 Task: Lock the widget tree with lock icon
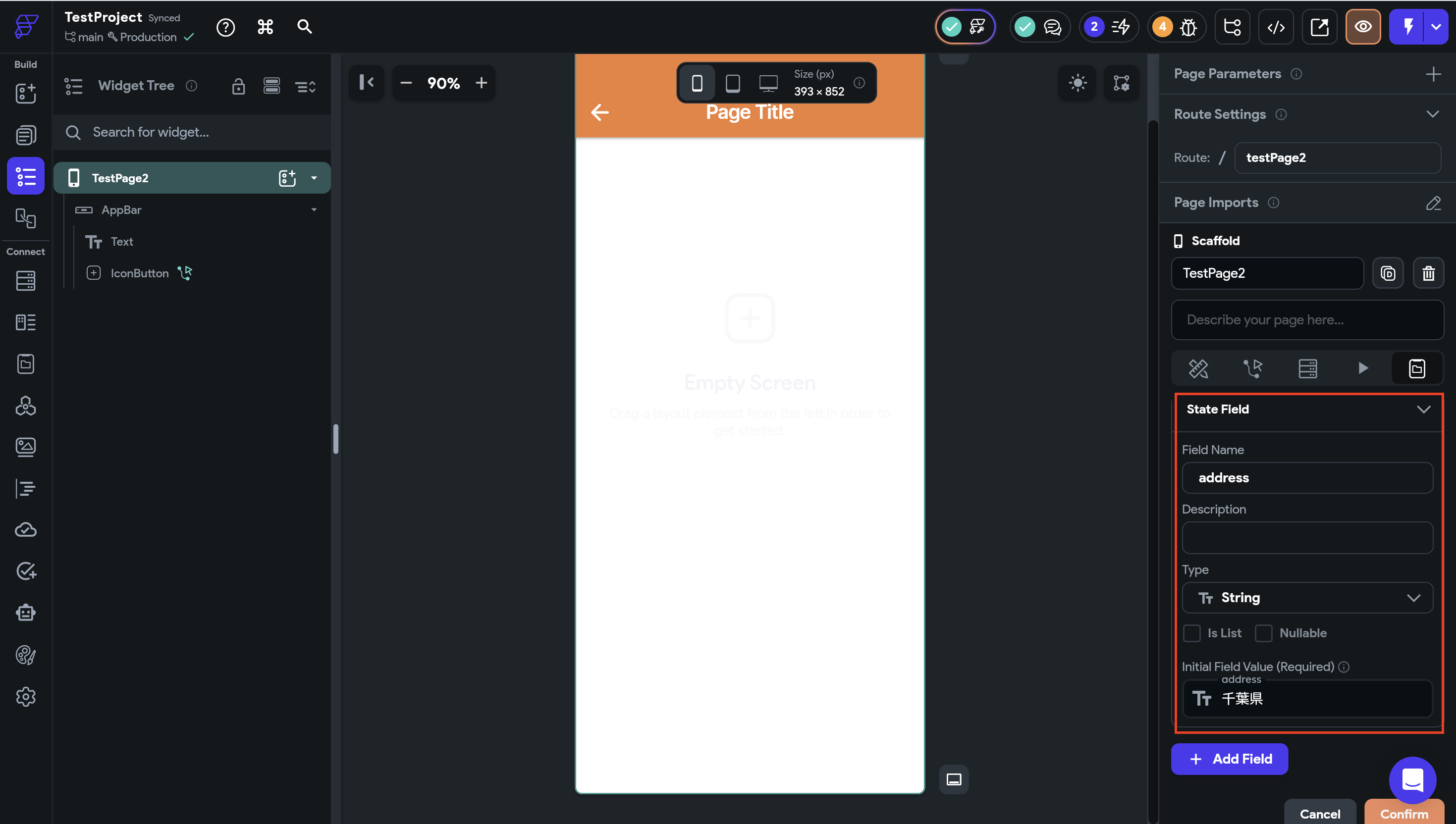click(238, 86)
